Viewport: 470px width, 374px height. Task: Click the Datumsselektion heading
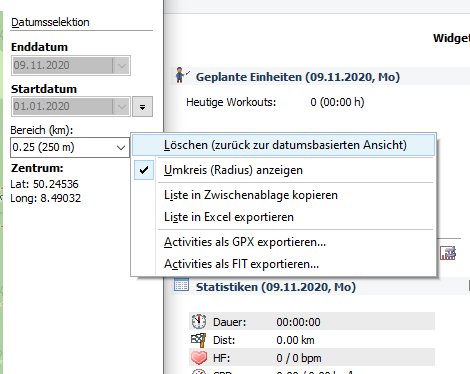click(x=50, y=22)
